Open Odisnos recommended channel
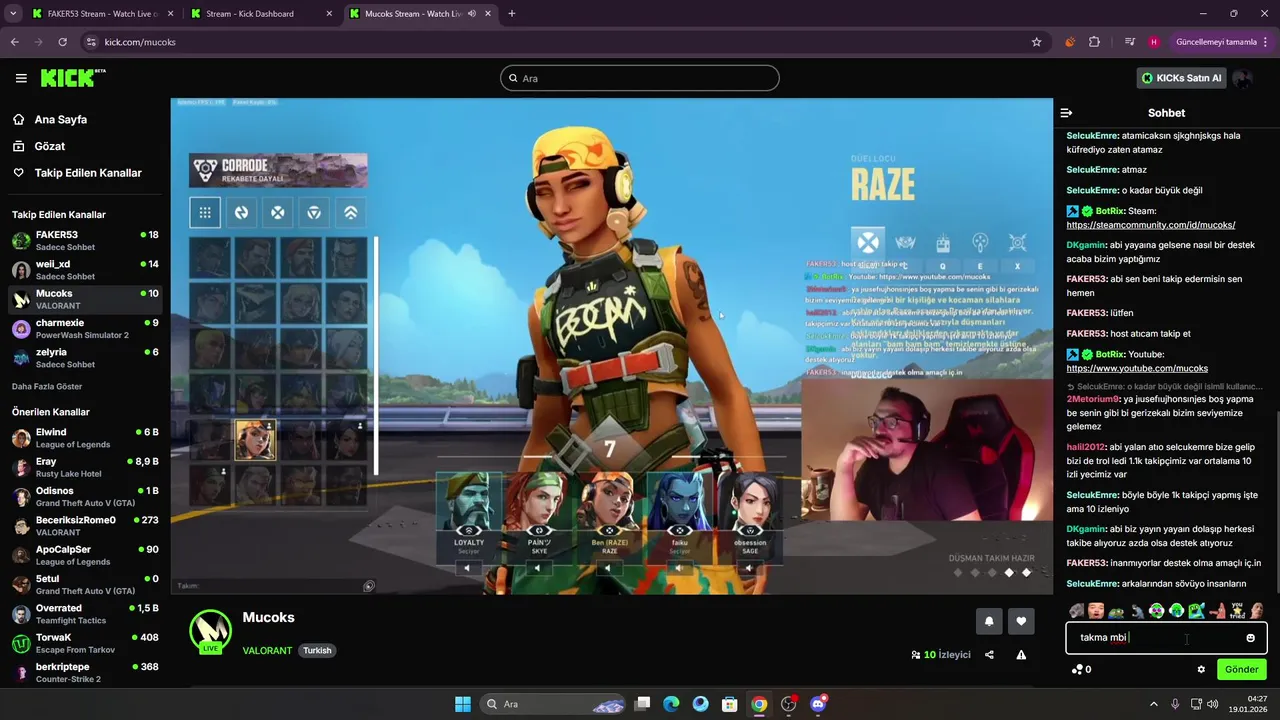Image resolution: width=1280 pixels, height=720 pixels. click(85, 497)
